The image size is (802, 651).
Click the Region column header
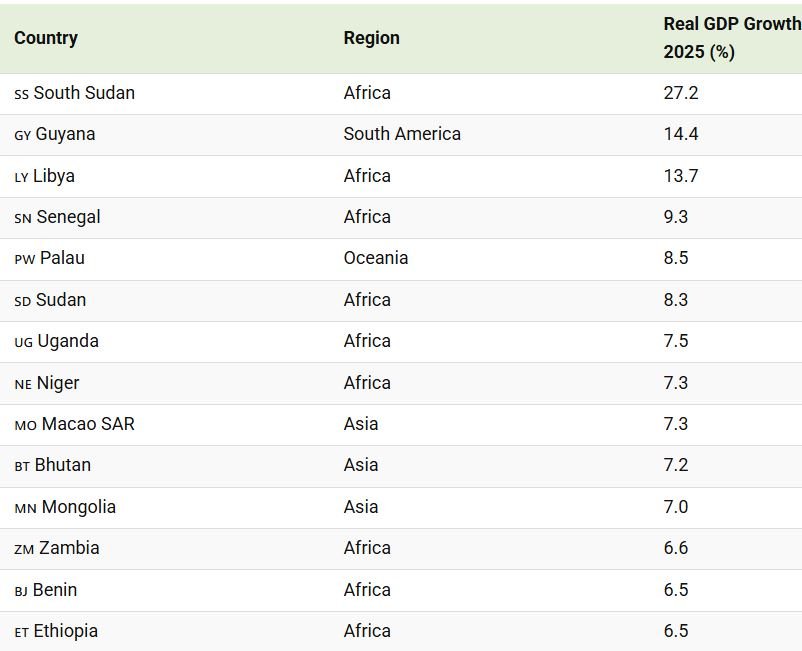pyautogui.click(x=371, y=38)
